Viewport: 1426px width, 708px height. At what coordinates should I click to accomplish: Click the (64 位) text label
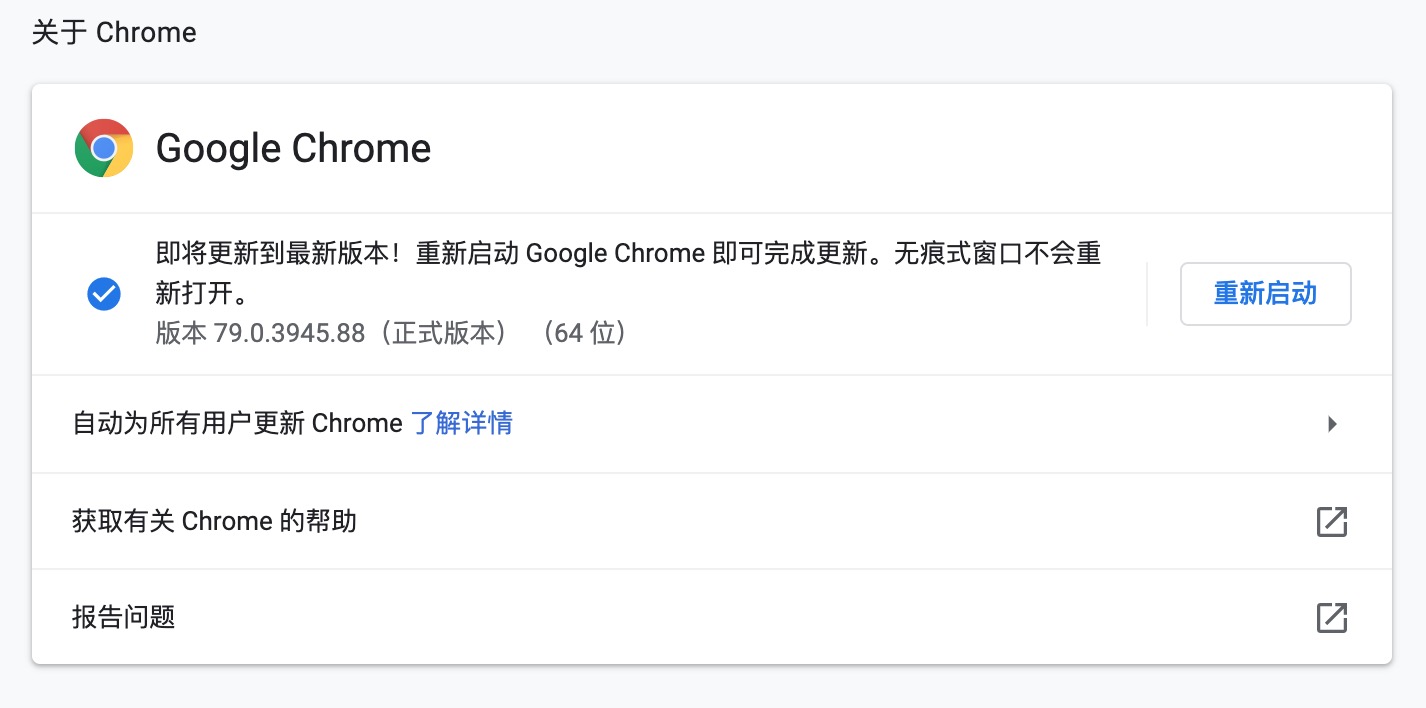click(x=585, y=332)
